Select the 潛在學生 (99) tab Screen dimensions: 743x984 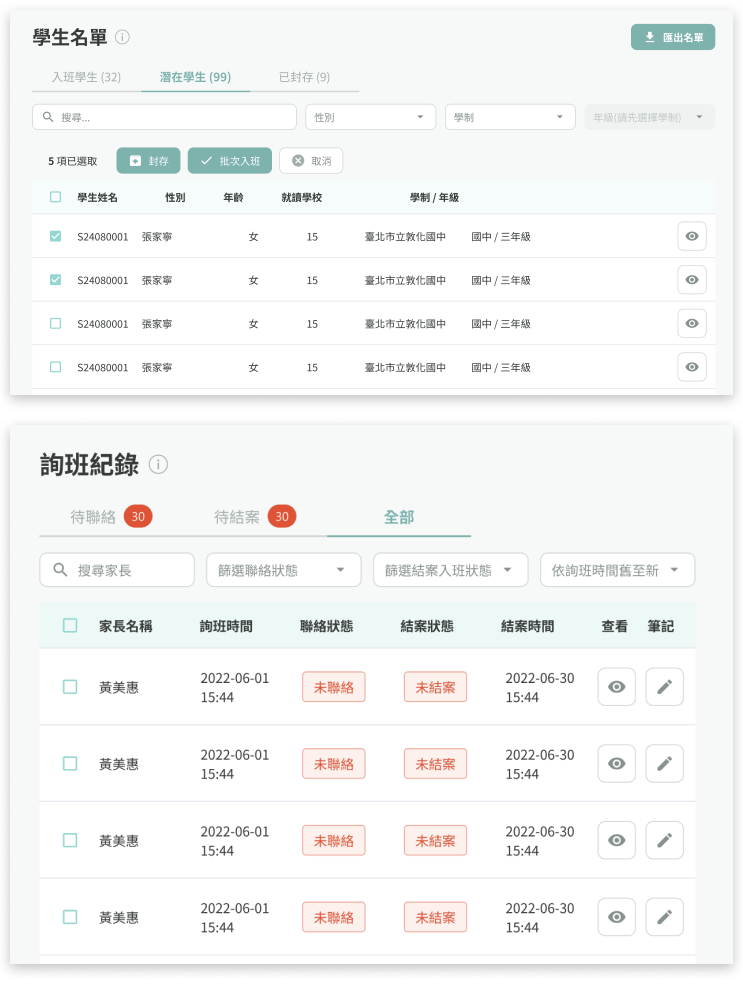[195, 77]
